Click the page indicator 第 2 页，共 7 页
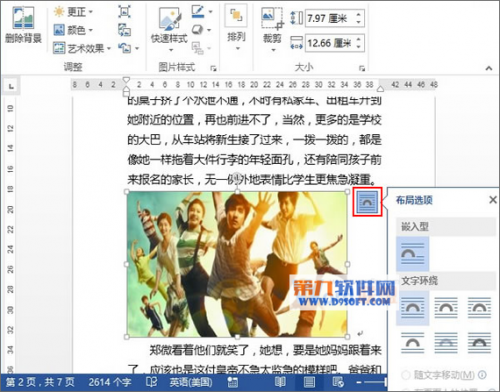This screenshot has width=500, height=392. pos(40,382)
